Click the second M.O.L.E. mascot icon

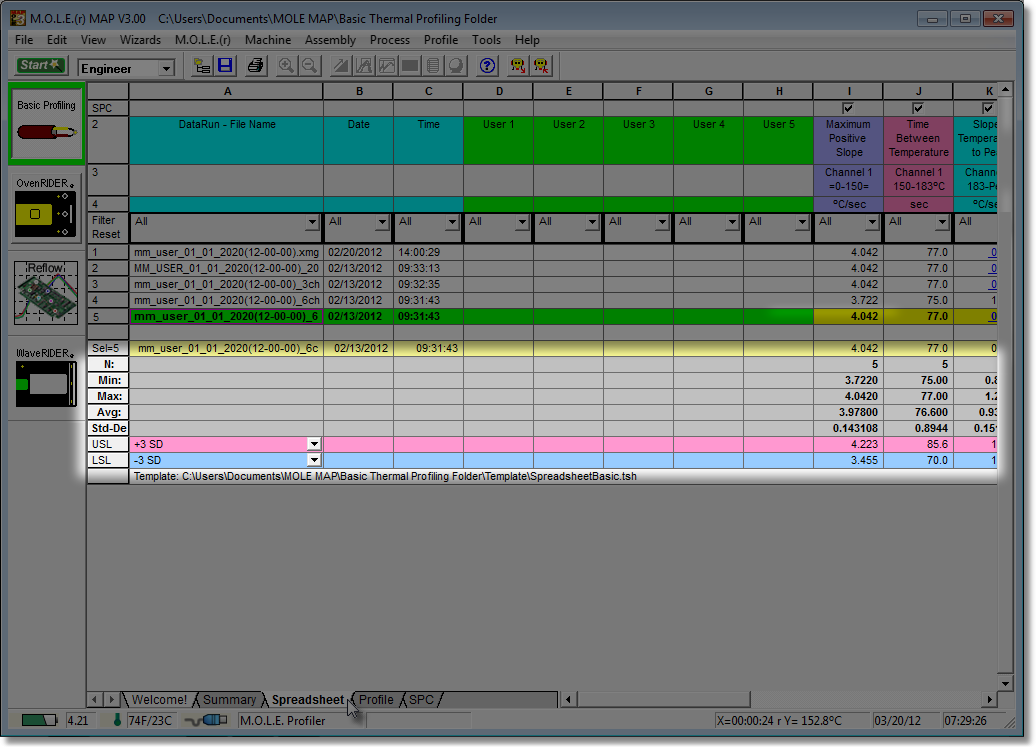pyautogui.click(x=542, y=66)
